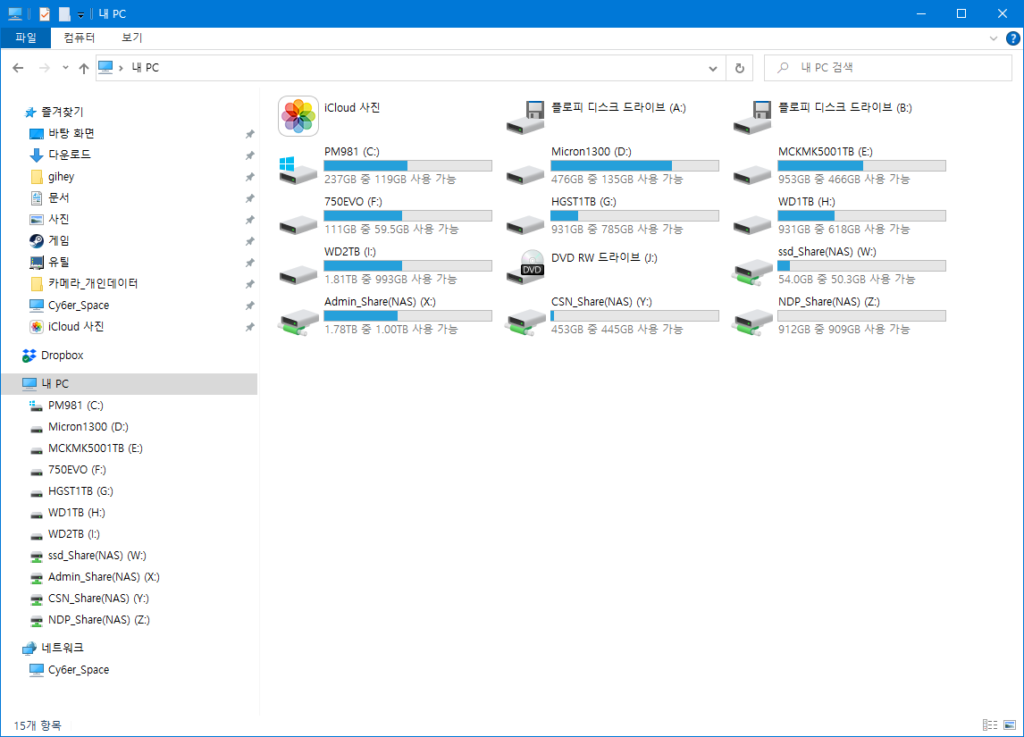Open the recent locations dropdown arrow
This screenshot has width=1024, height=737.
65,68
